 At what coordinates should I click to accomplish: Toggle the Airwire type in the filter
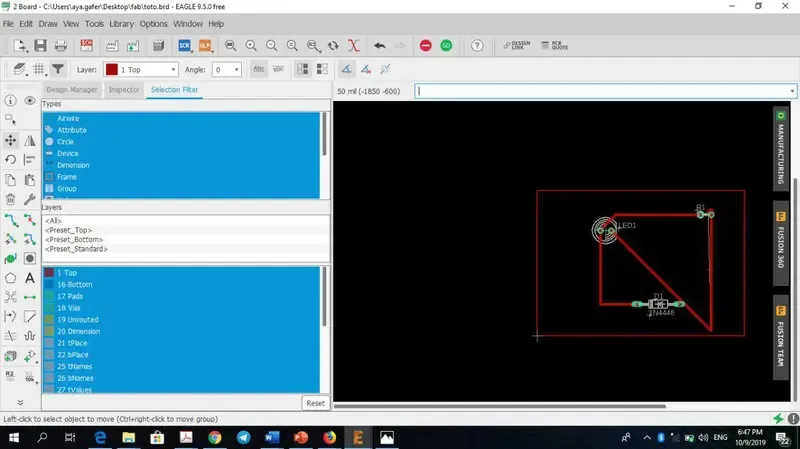tap(68, 118)
